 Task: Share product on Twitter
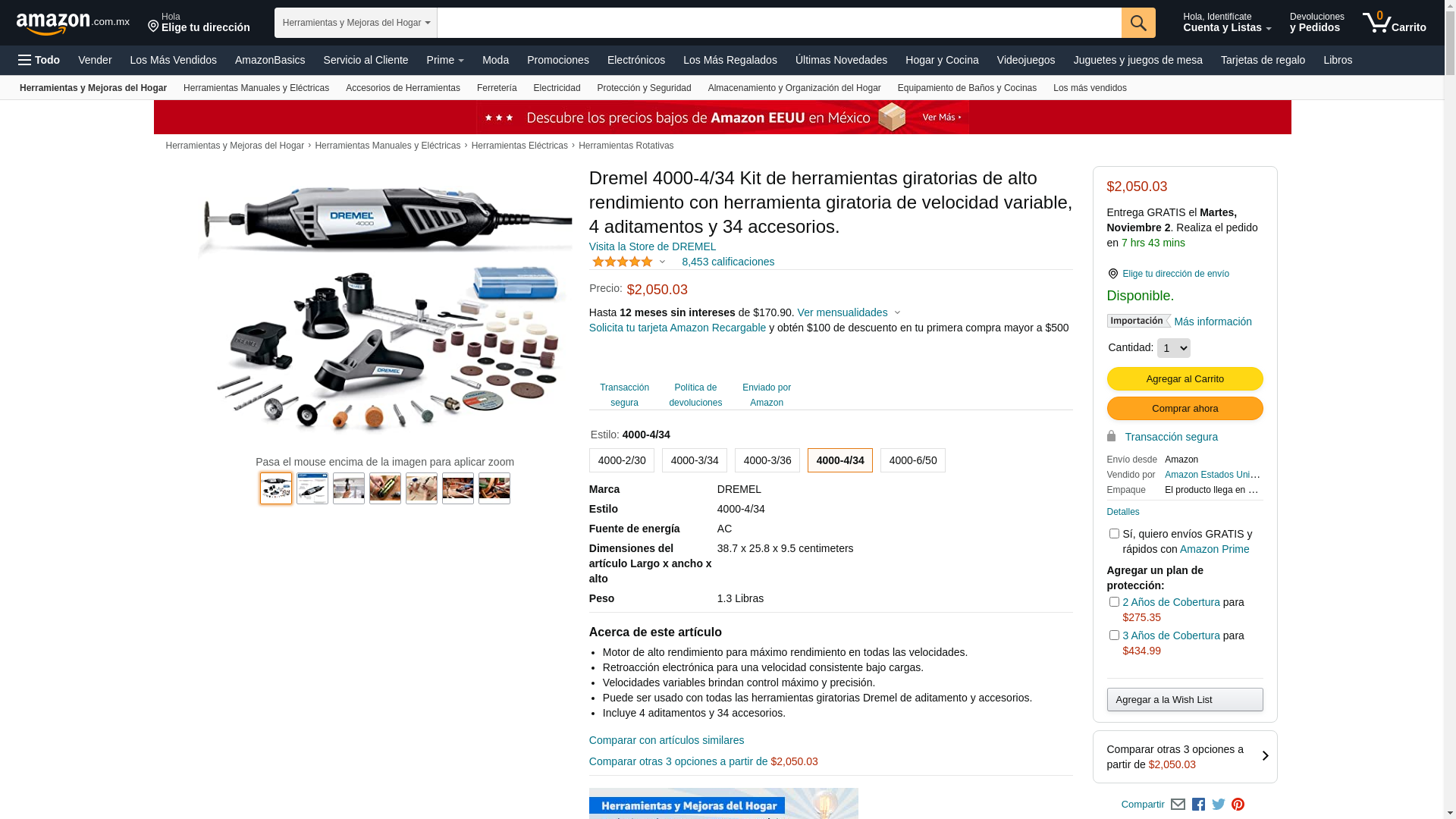coord(1218,805)
